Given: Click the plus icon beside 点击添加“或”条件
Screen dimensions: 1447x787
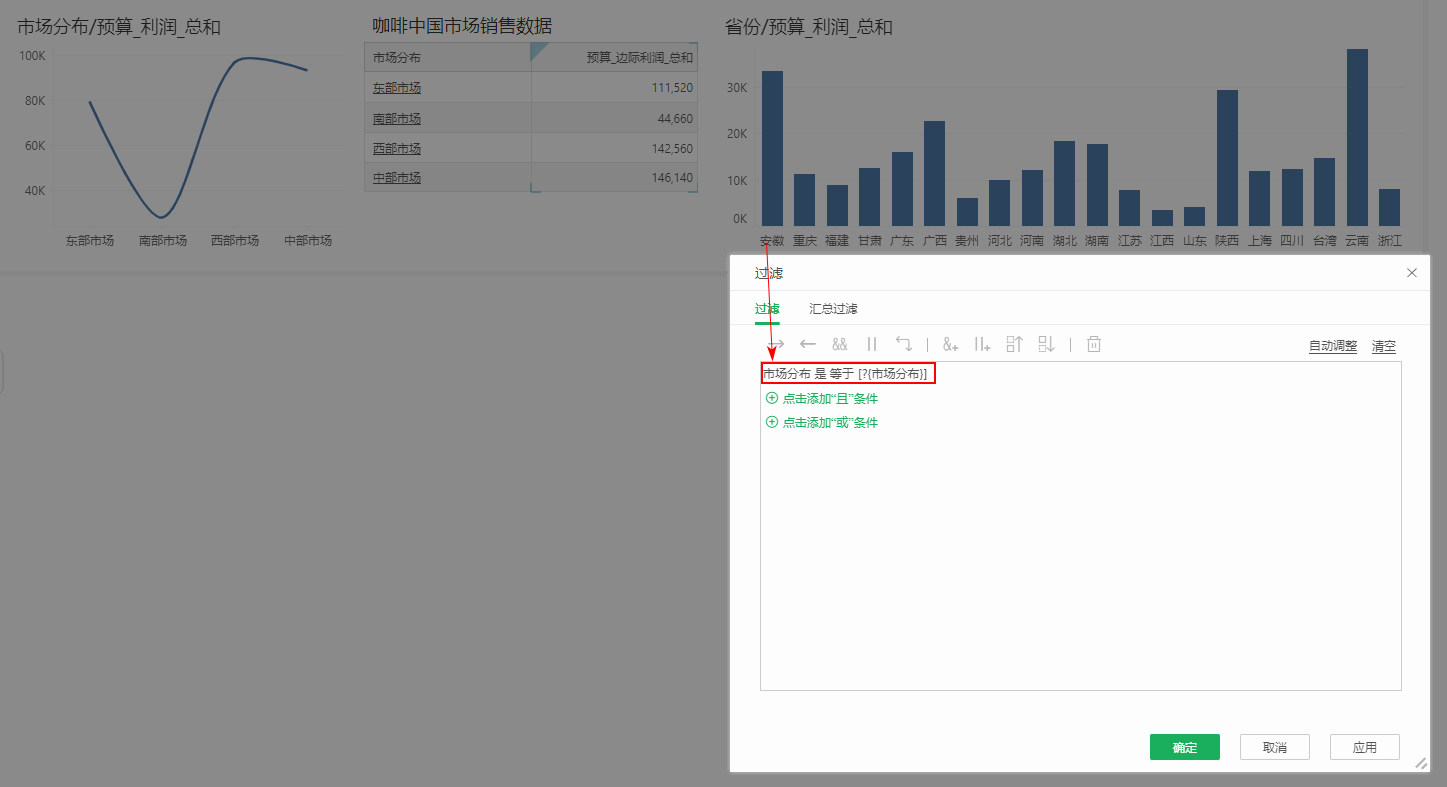Looking at the screenshot, I should (x=771, y=422).
